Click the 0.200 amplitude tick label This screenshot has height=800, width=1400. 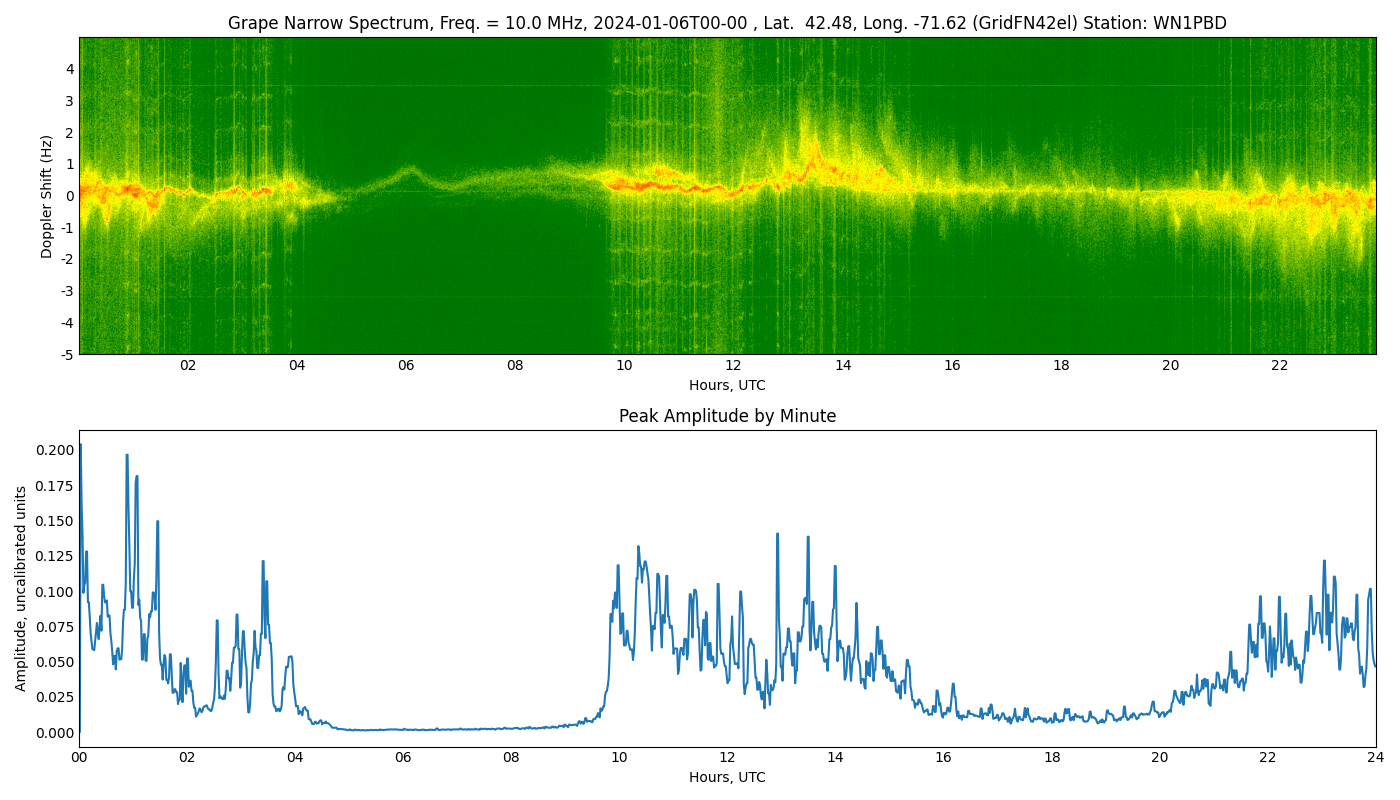click(x=54, y=450)
